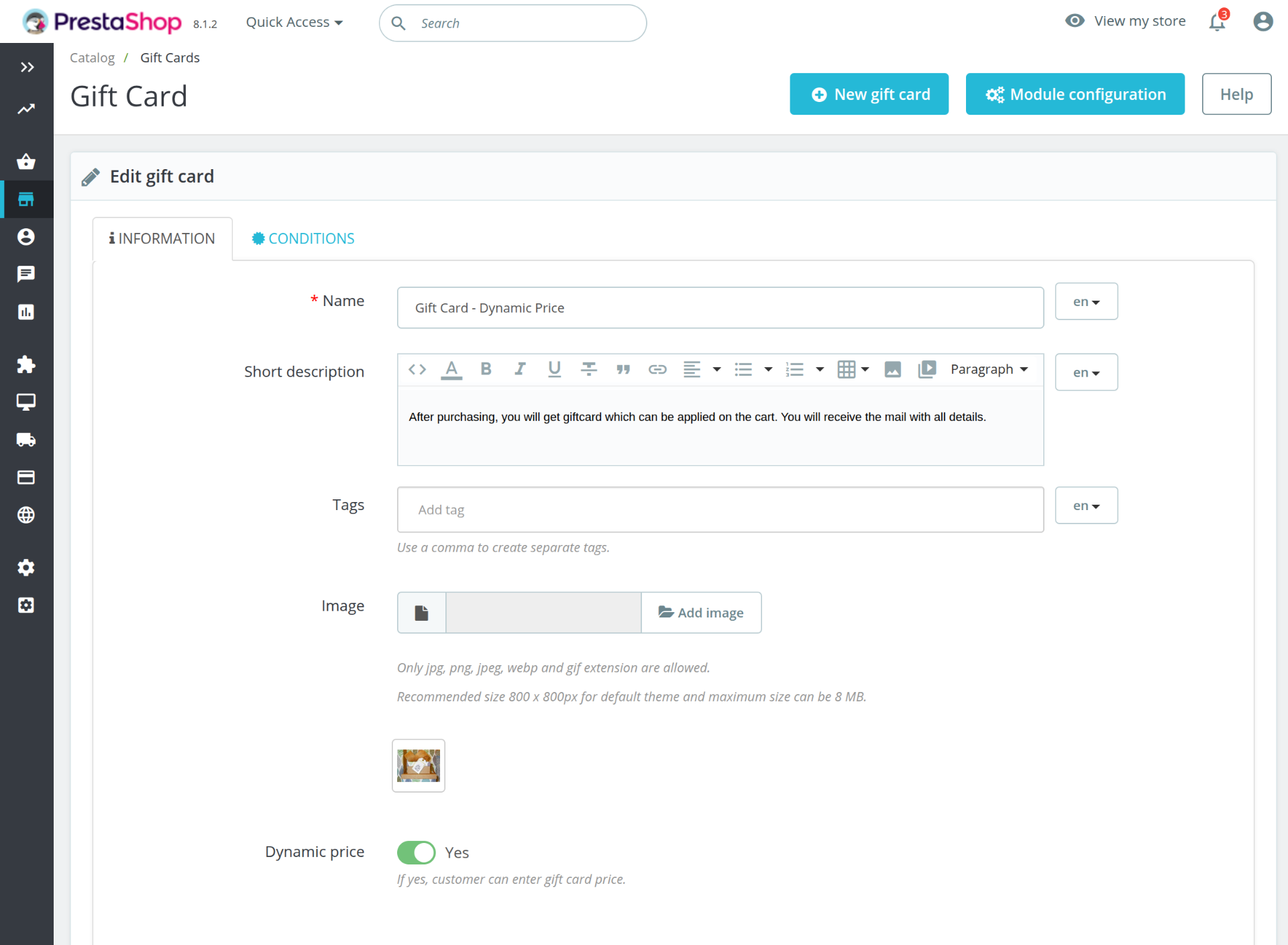1288x945 pixels.
Task: Click the gift card image thumbnail
Action: pos(419,765)
